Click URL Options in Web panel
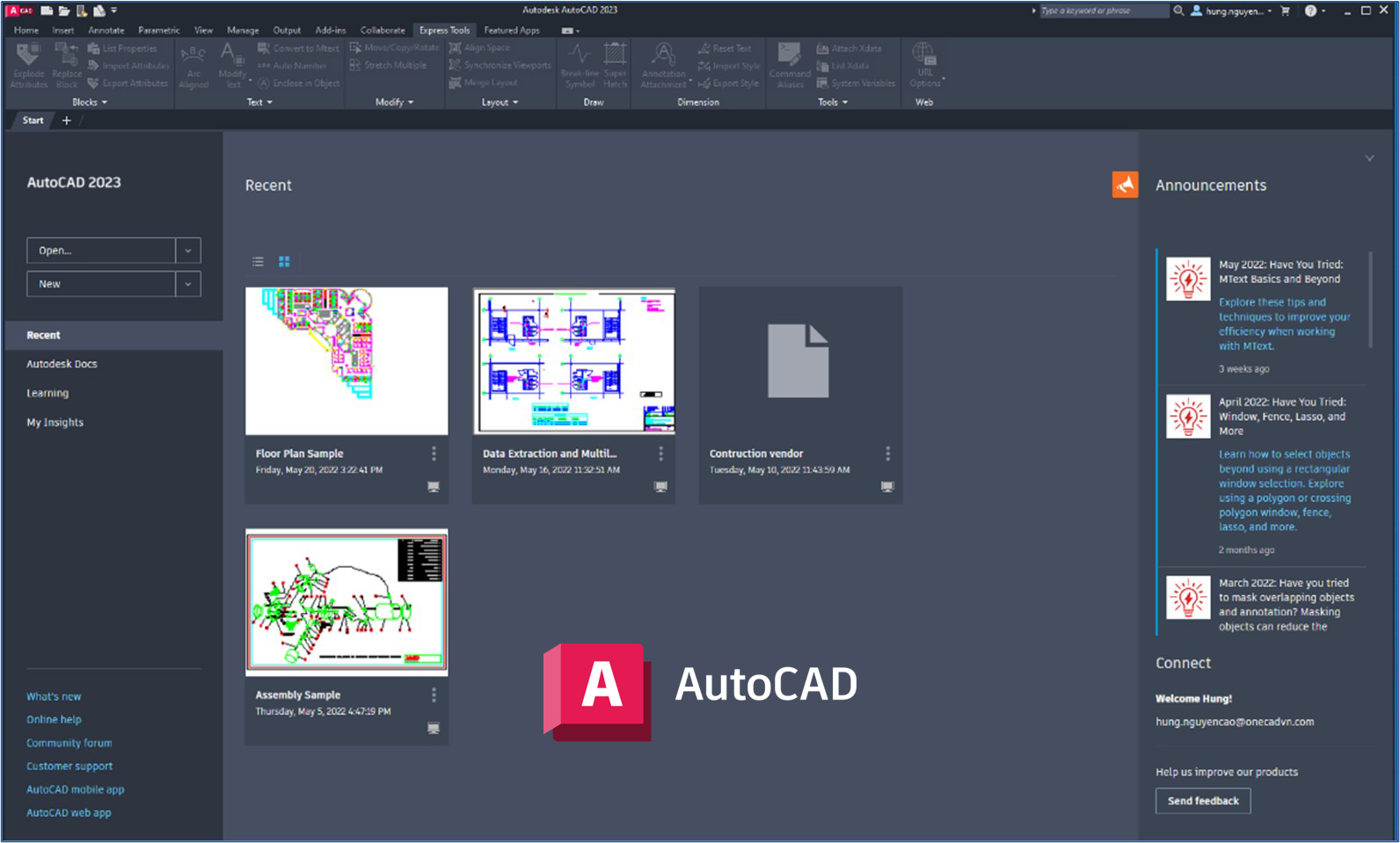 coord(924,66)
